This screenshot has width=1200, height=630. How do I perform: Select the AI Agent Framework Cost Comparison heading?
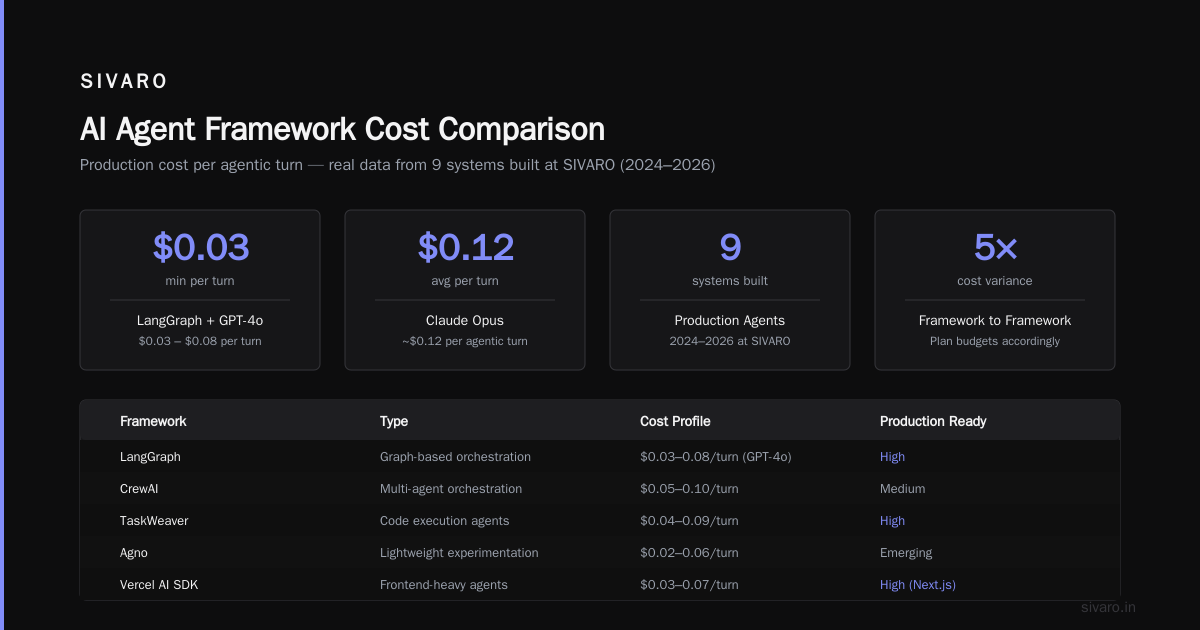(x=342, y=129)
